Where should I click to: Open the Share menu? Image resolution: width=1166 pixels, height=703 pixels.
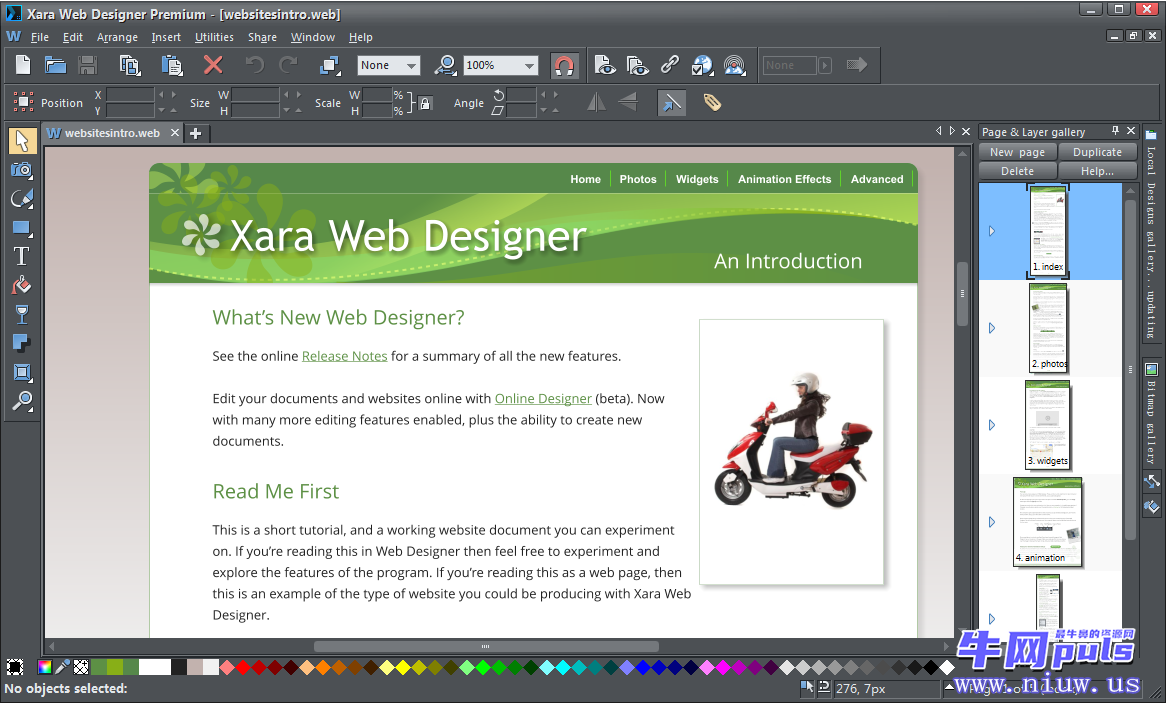click(x=262, y=37)
